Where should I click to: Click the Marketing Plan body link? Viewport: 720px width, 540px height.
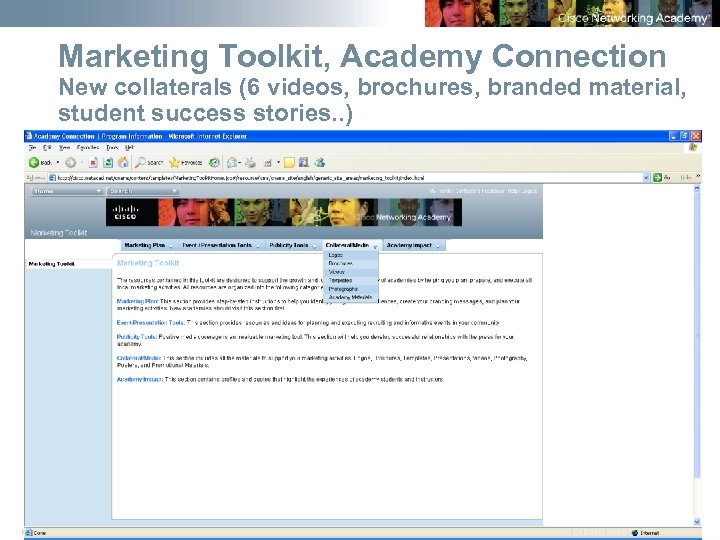pyautogui.click(x=137, y=301)
